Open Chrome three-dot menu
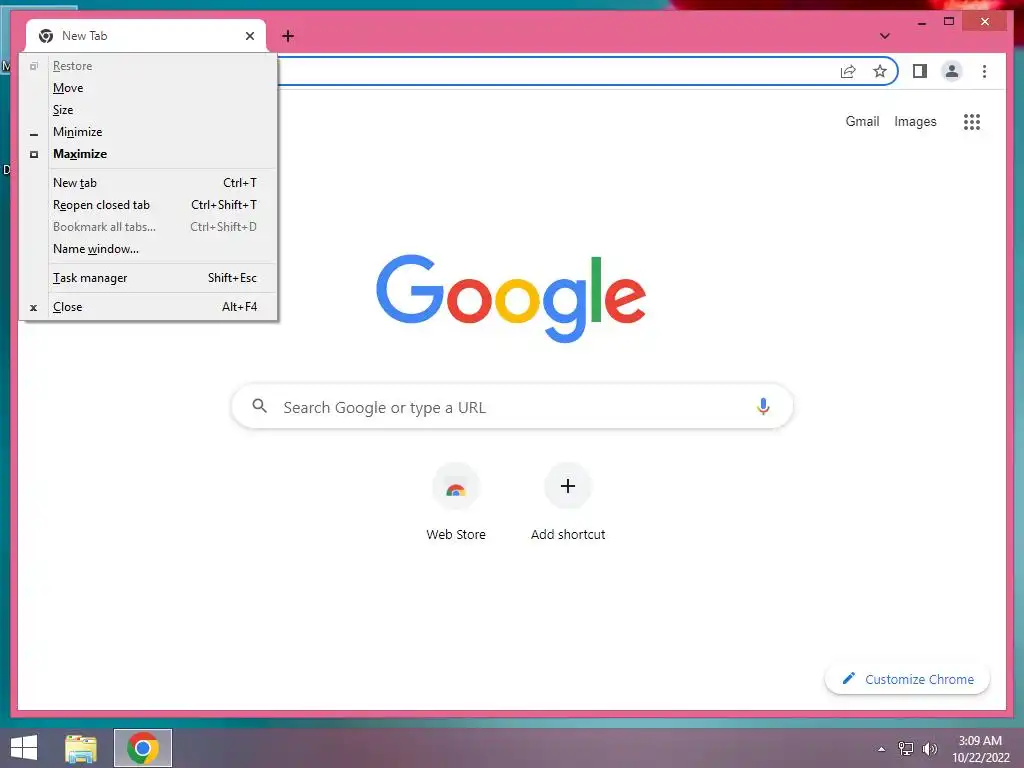This screenshot has height=768, width=1024. click(x=984, y=71)
